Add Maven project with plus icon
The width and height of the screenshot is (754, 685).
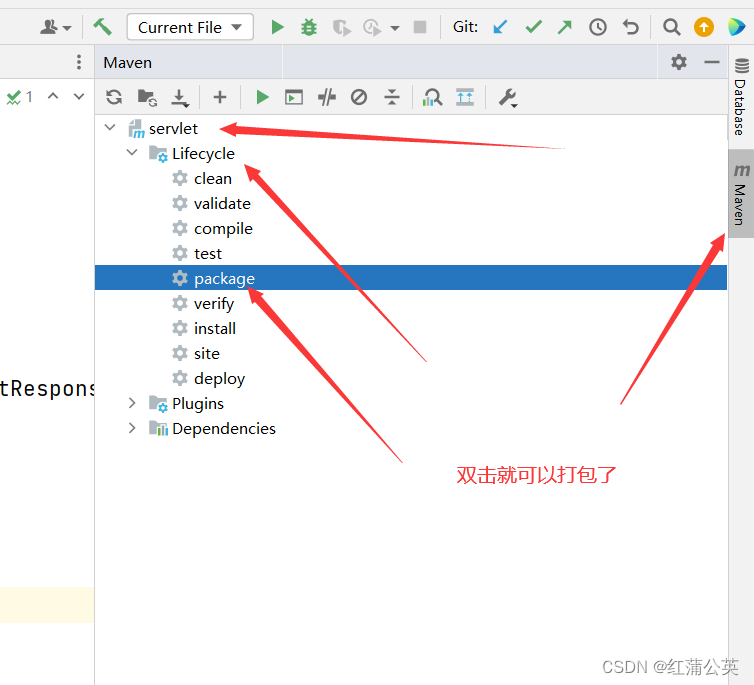(220, 97)
